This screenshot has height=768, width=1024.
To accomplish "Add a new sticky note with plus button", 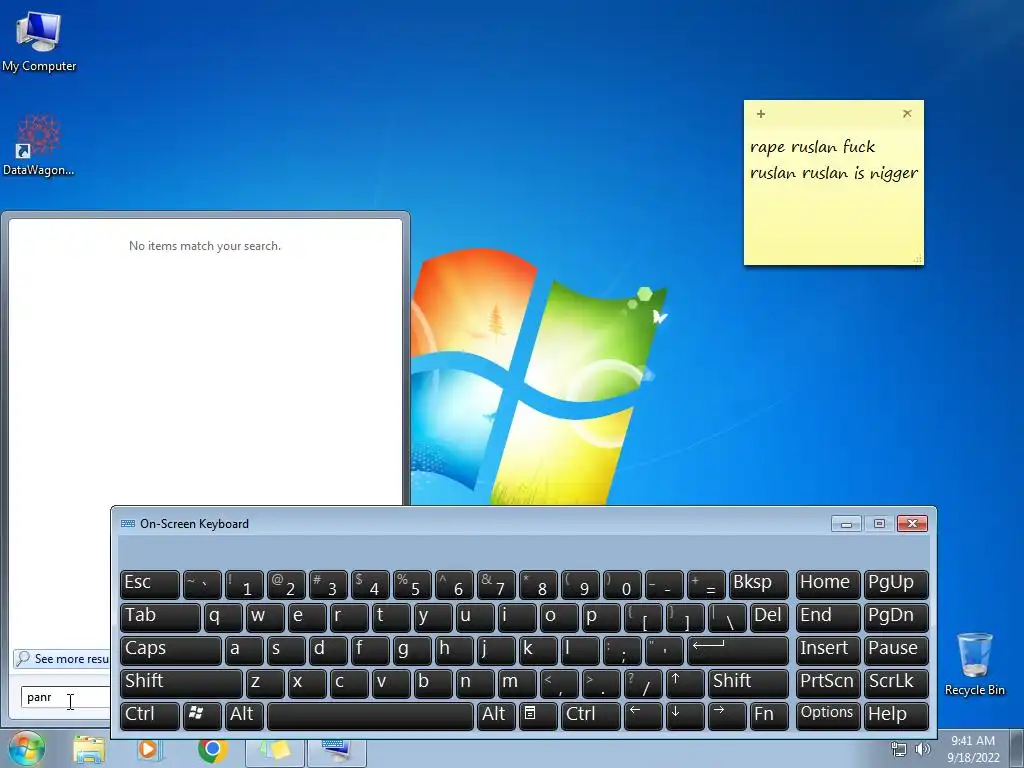I will point(761,114).
